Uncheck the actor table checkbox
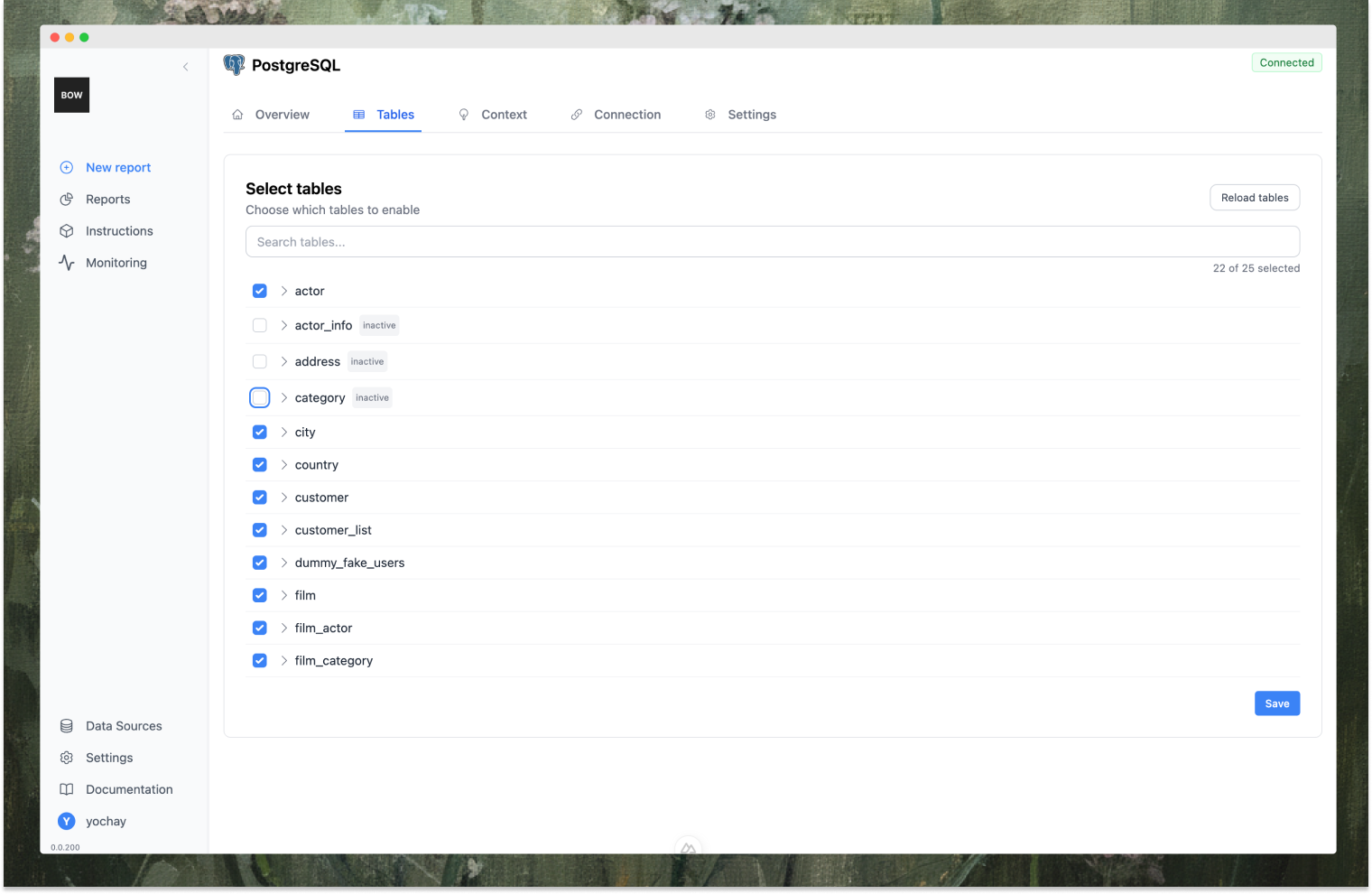 click(x=260, y=291)
